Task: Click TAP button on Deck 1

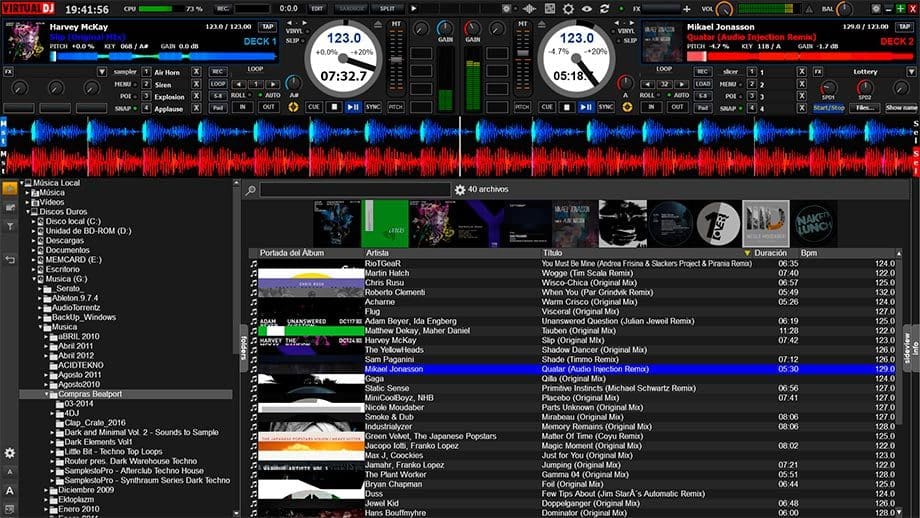Action: [268, 27]
